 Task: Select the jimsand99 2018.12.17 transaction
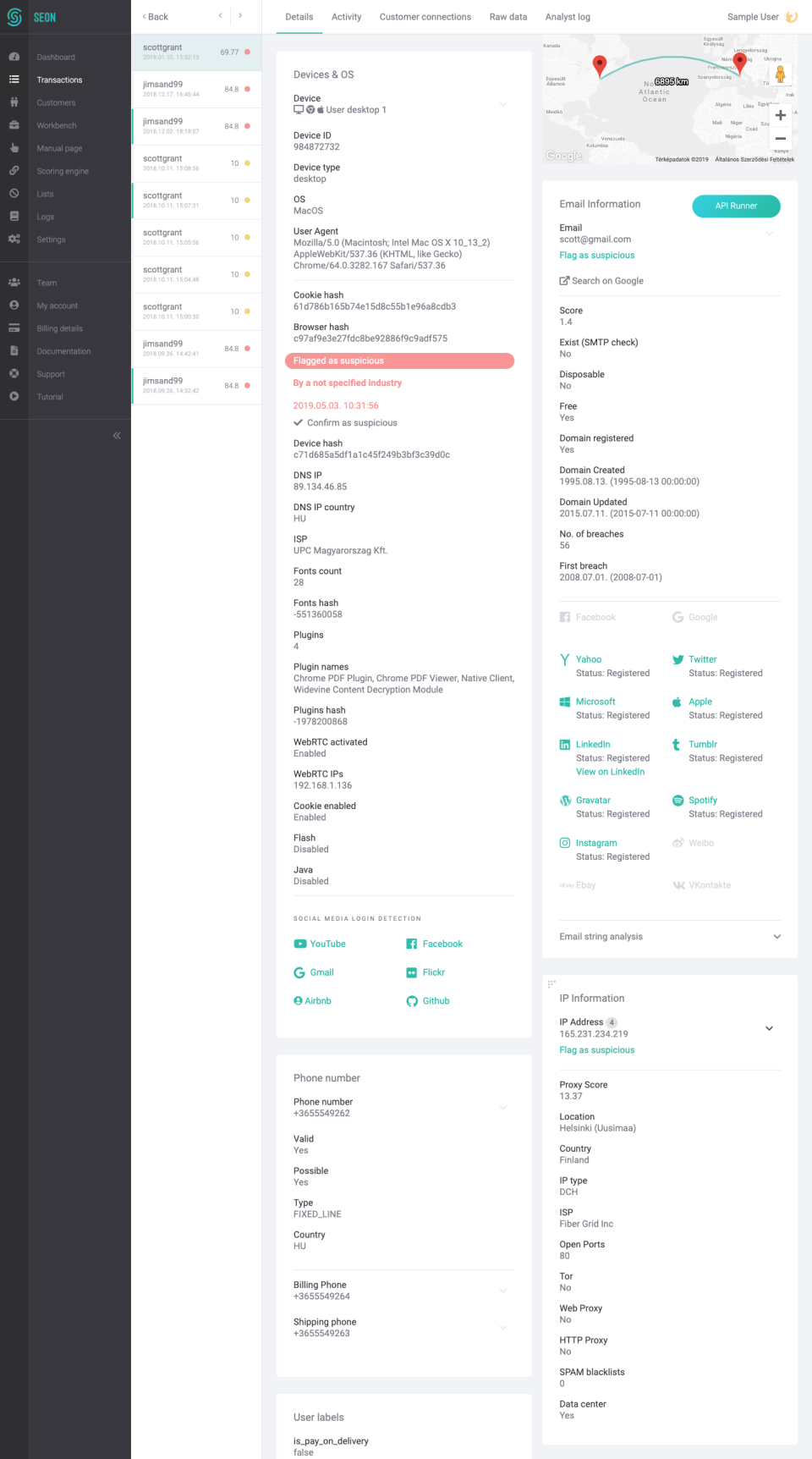tap(196, 89)
